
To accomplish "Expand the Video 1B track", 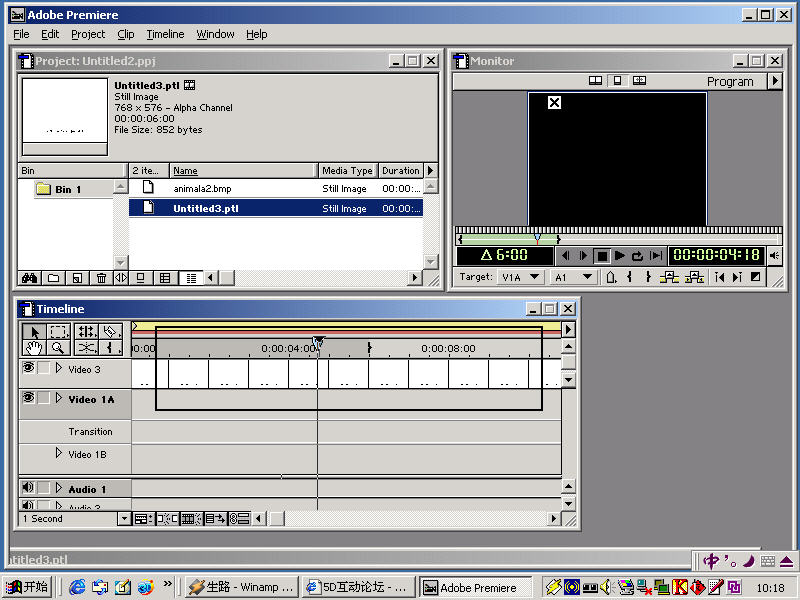I will (x=59, y=453).
